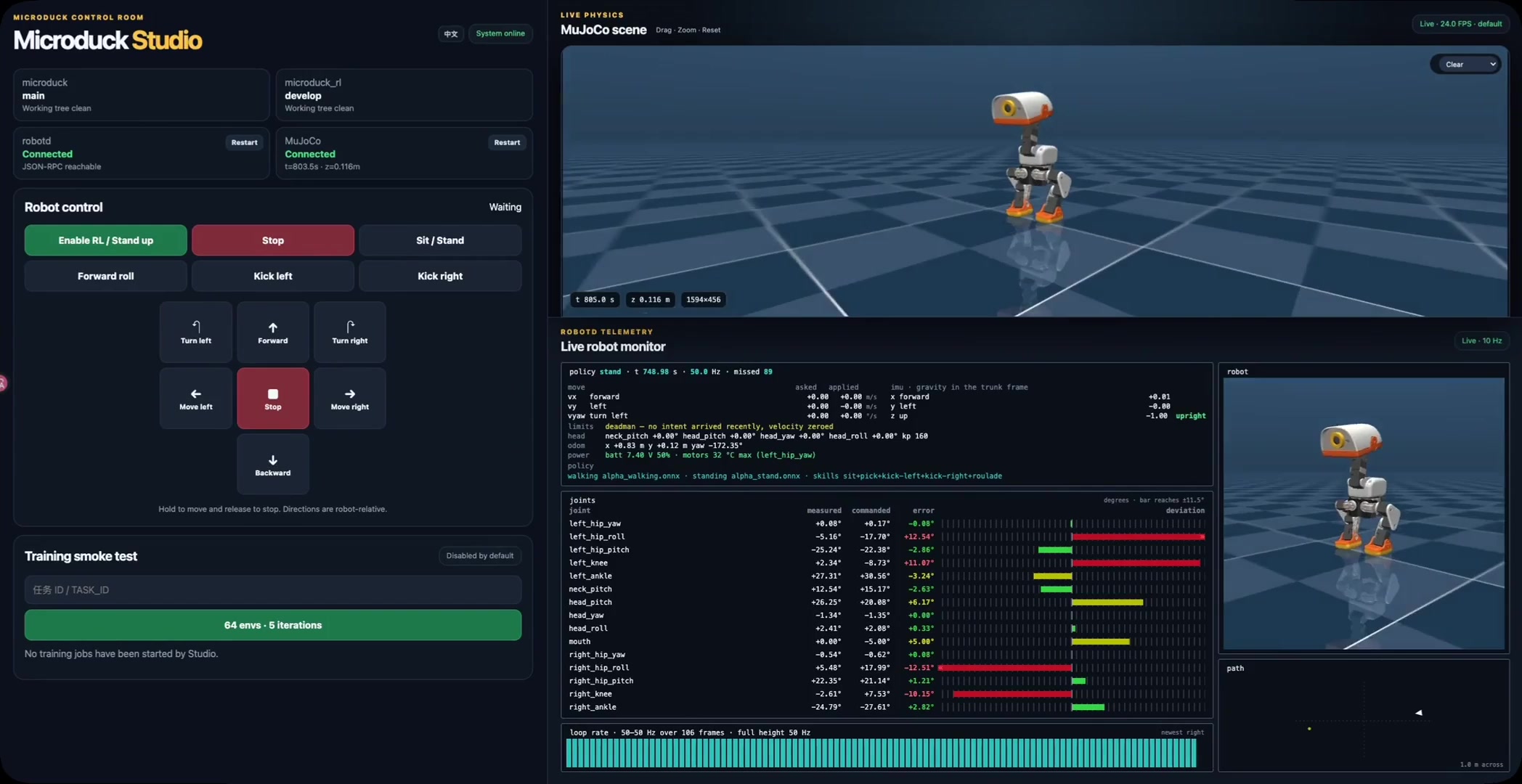The width and height of the screenshot is (1522, 784).
Task: Click the red Stop button in Robot control
Action: 272,240
